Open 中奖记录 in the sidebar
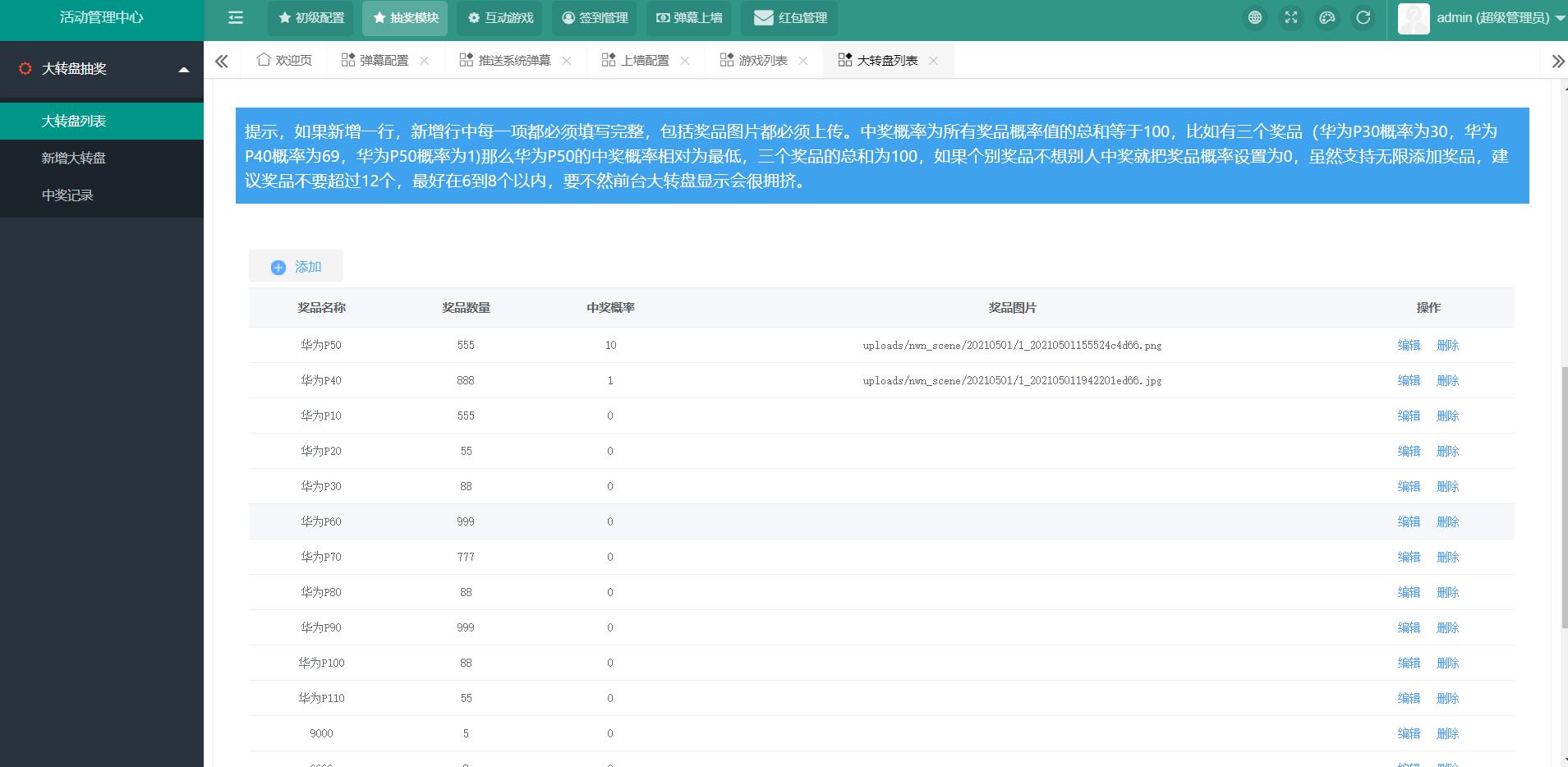This screenshot has width=1568, height=767. (x=67, y=195)
